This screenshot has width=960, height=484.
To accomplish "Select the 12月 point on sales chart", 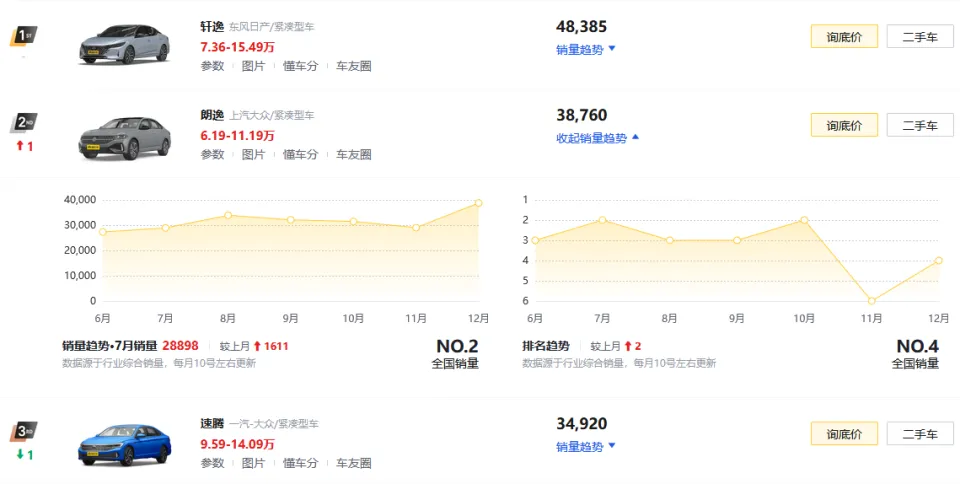I will click(478, 203).
